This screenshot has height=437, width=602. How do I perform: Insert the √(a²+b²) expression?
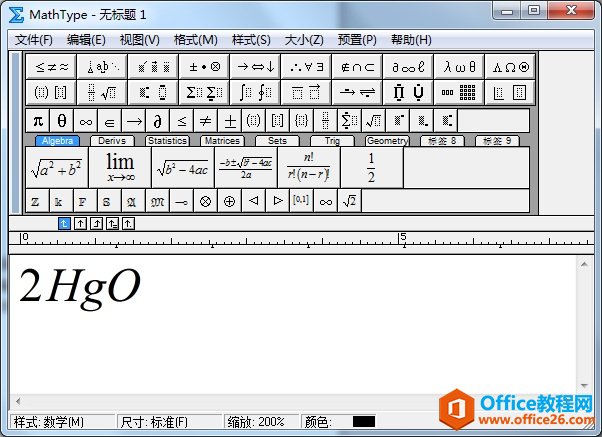coord(57,168)
